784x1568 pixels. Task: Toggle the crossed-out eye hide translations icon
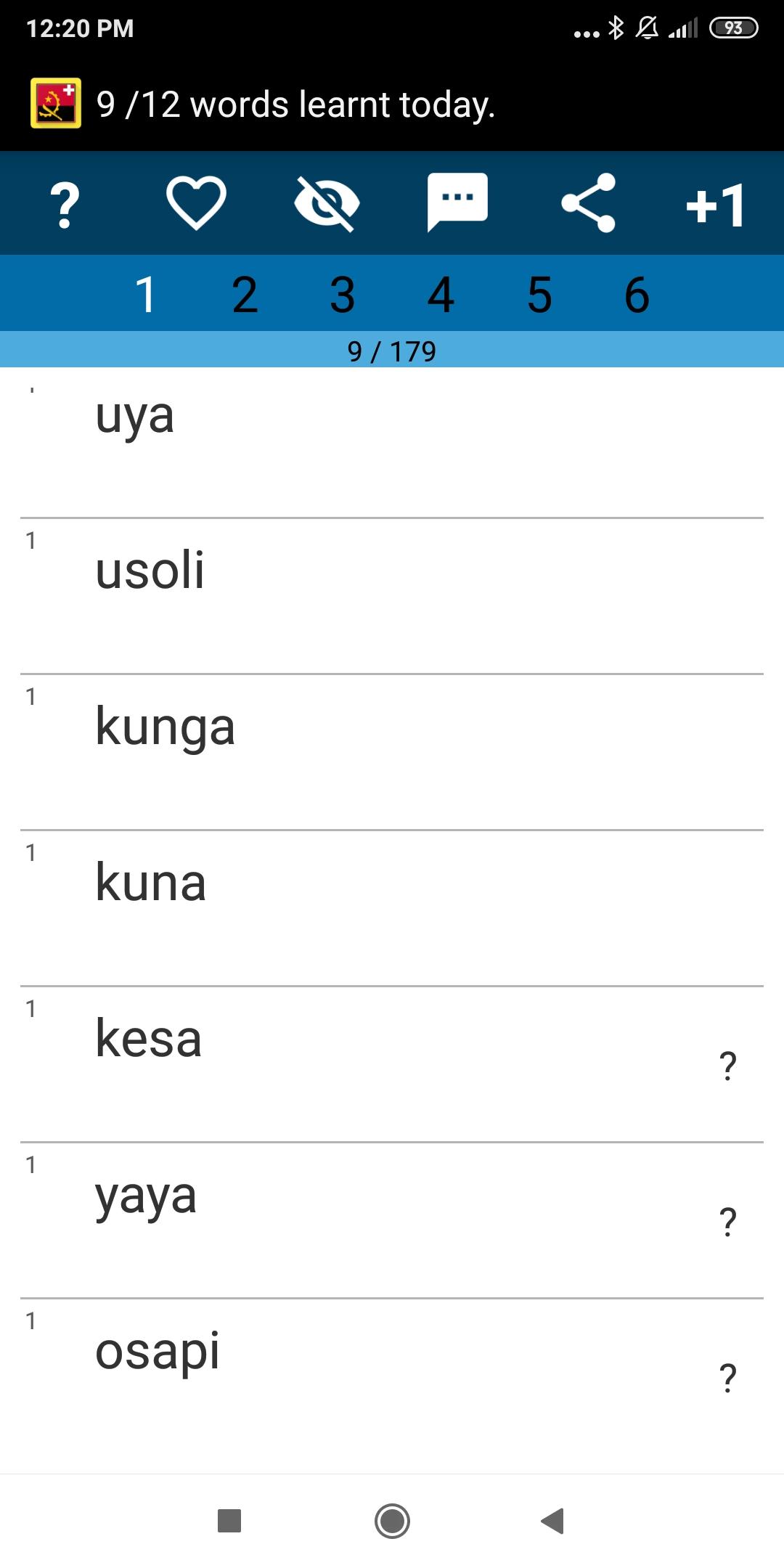[x=327, y=203]
